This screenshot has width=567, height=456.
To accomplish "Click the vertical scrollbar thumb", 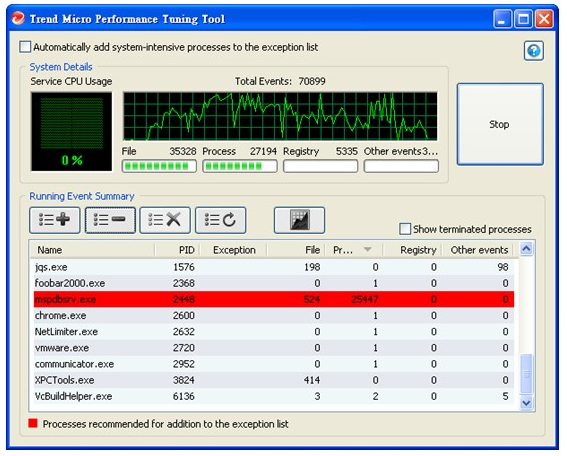I will coord(526,374).
